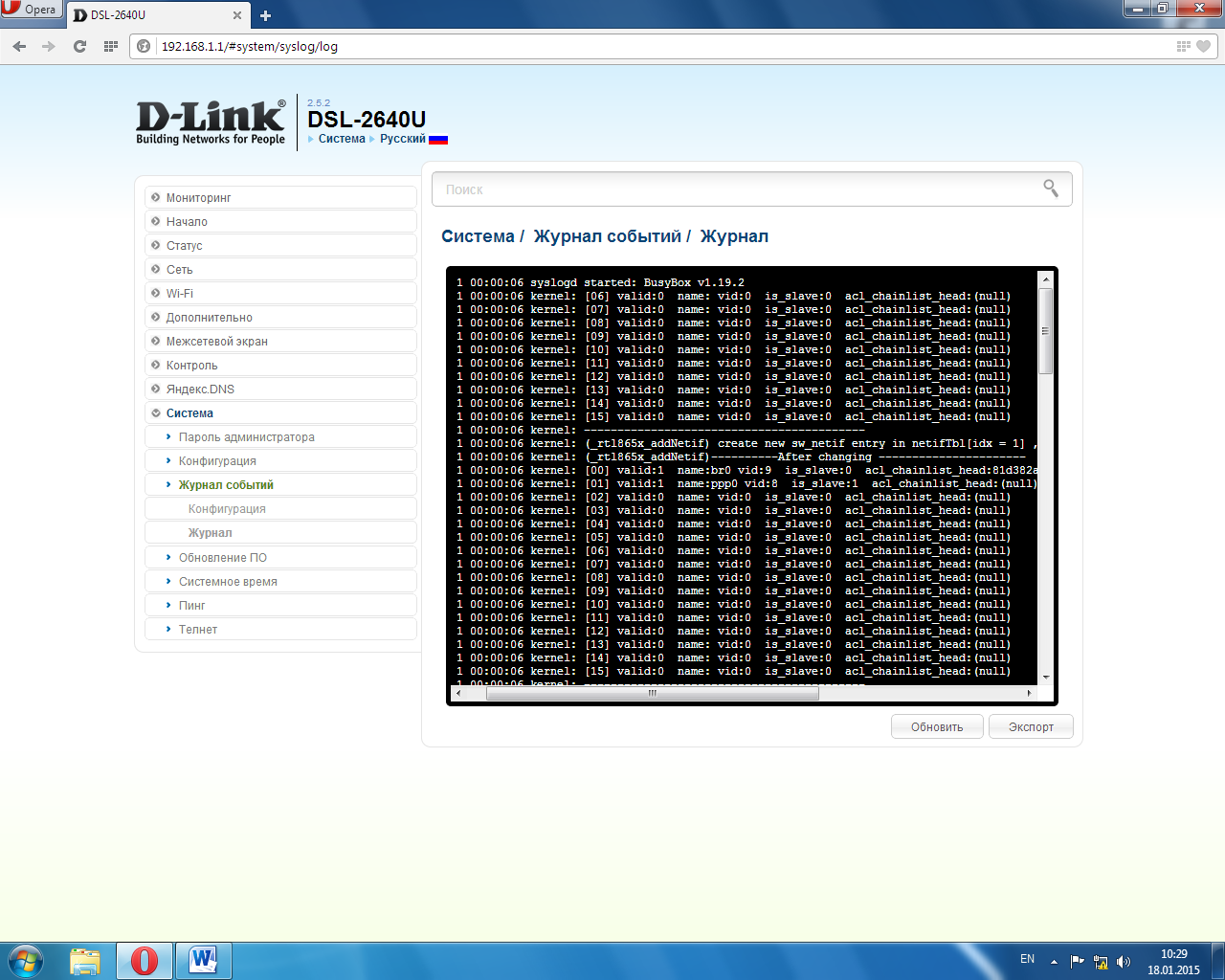Image resolution: width=1225 pixels, height=980 pixels.
Task: Click the Russian flag language icon
Action: coord(438,139)
